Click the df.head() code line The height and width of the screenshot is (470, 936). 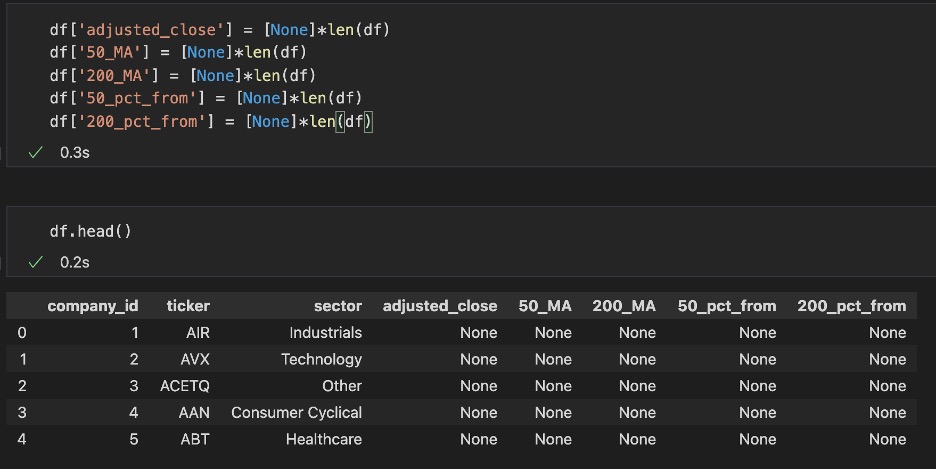(x=91, y=232)
